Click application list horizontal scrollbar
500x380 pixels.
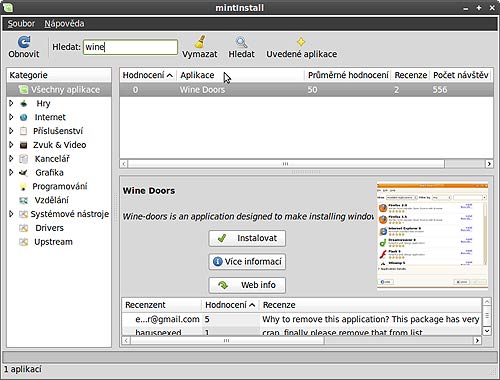286,164
